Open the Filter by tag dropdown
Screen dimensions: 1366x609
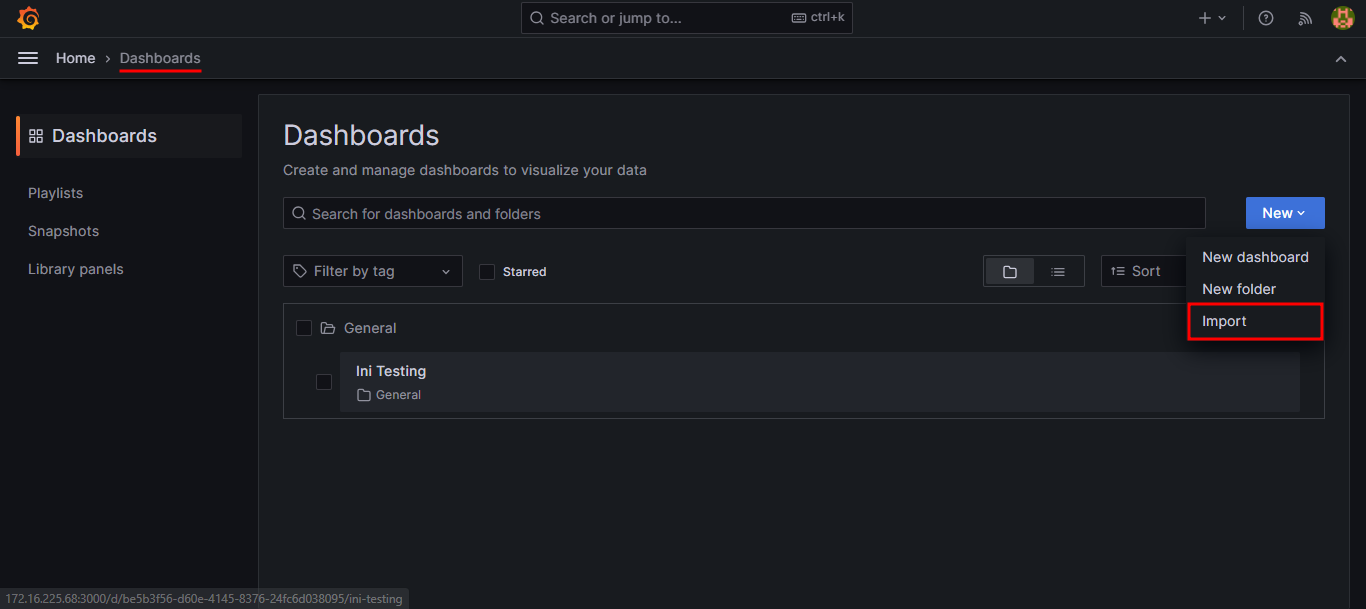coord(372,271)
